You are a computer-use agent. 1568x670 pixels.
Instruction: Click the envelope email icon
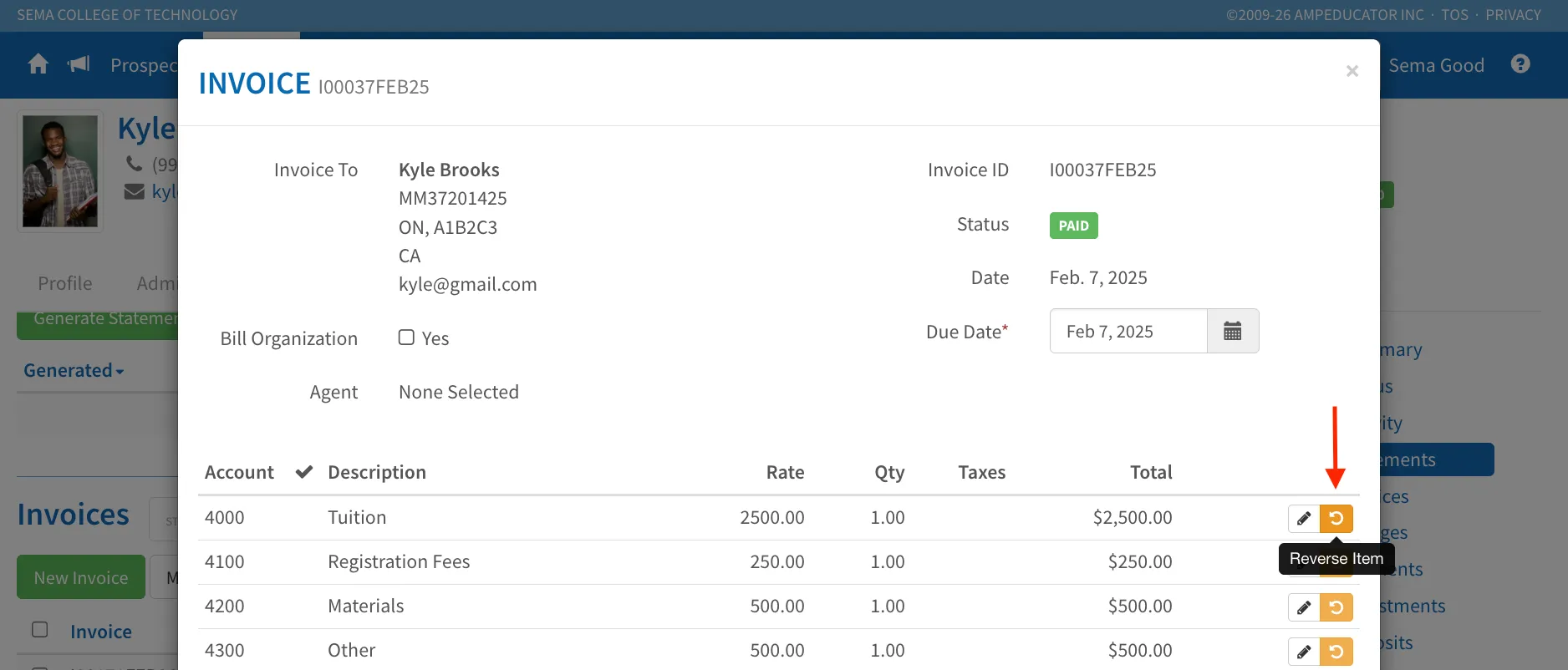134,192
